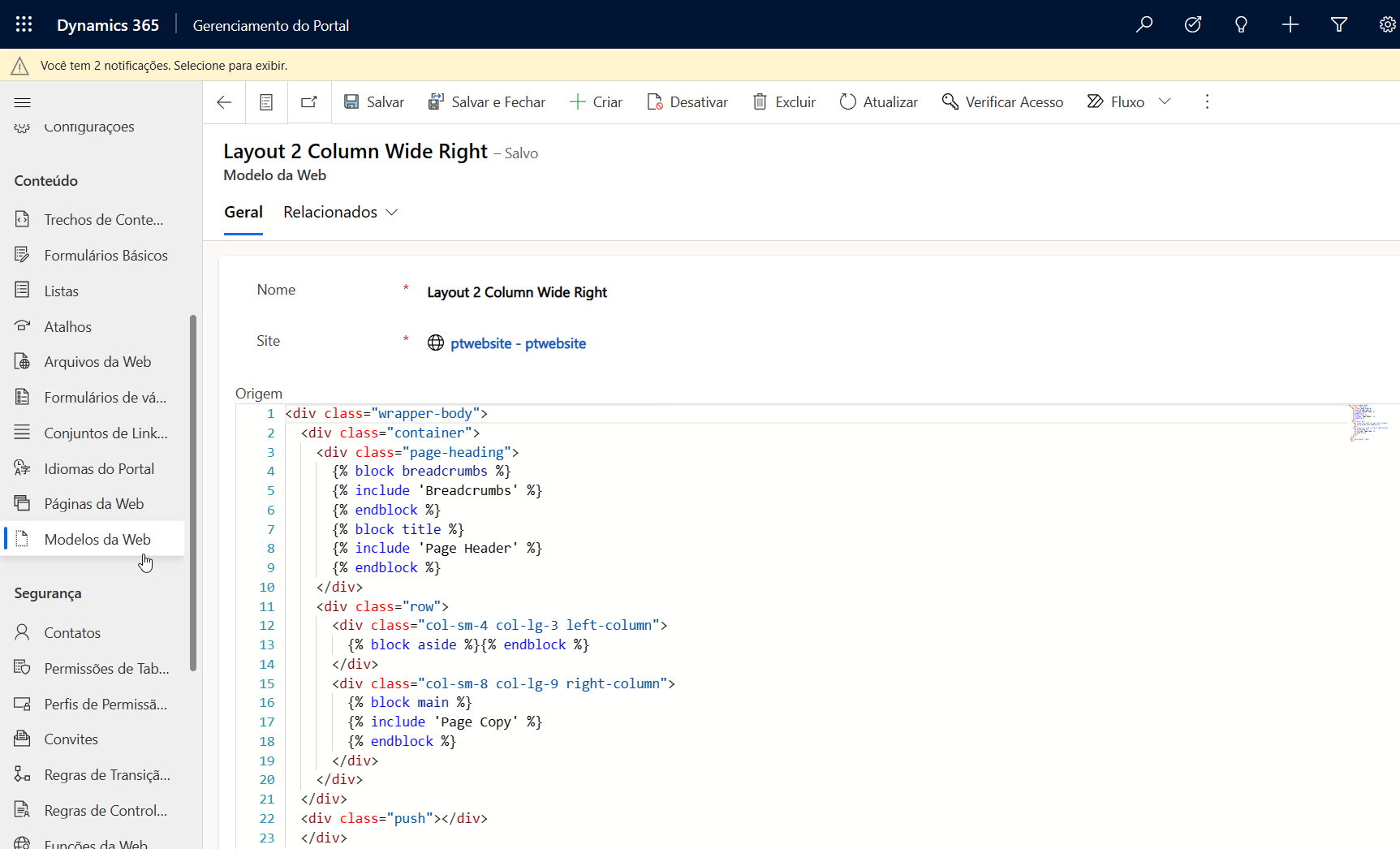Open the record in new window

coord(309,102)
